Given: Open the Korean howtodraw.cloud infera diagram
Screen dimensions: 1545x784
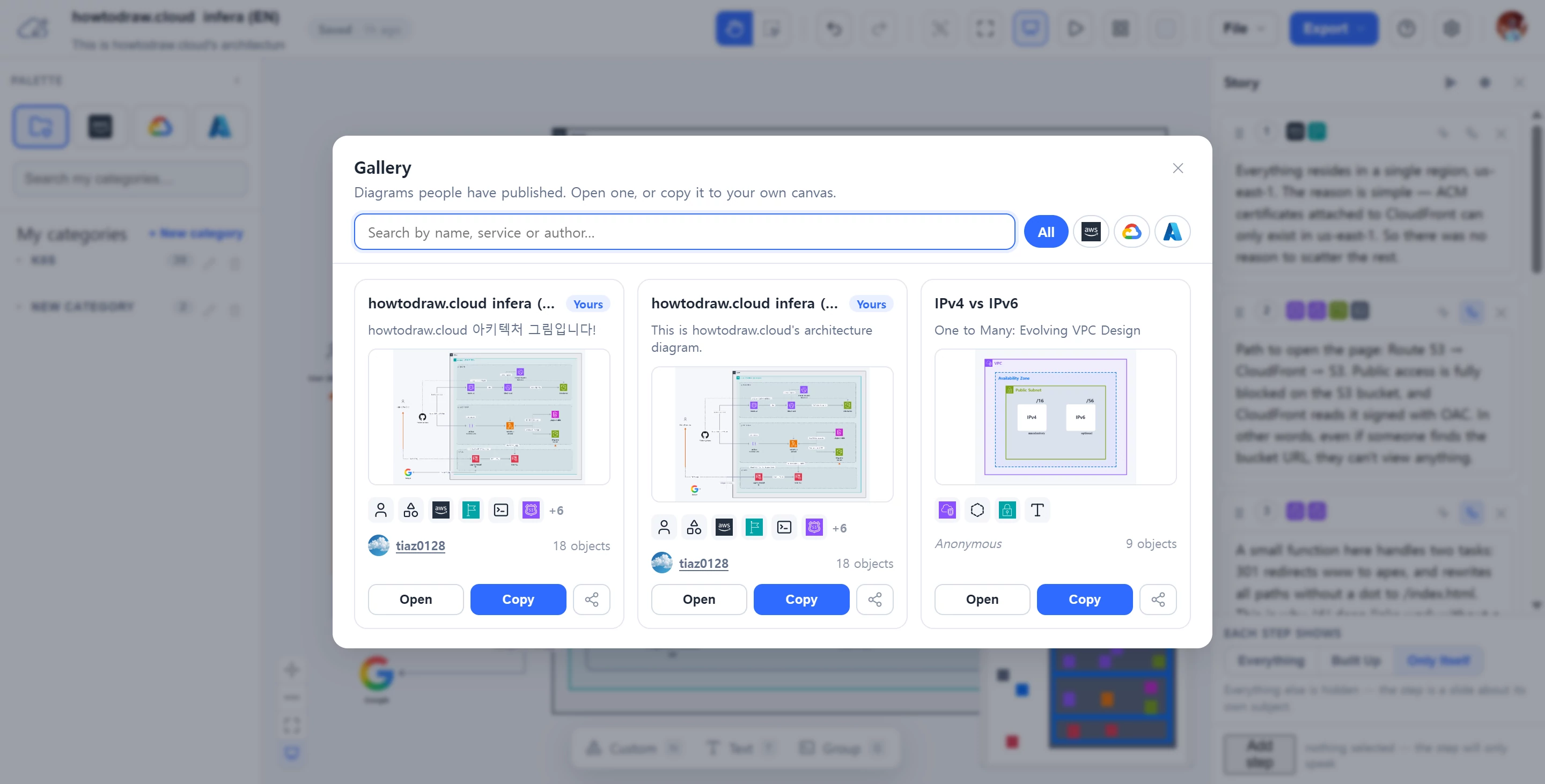Looking at the screenshot, I should pos(416,600).
